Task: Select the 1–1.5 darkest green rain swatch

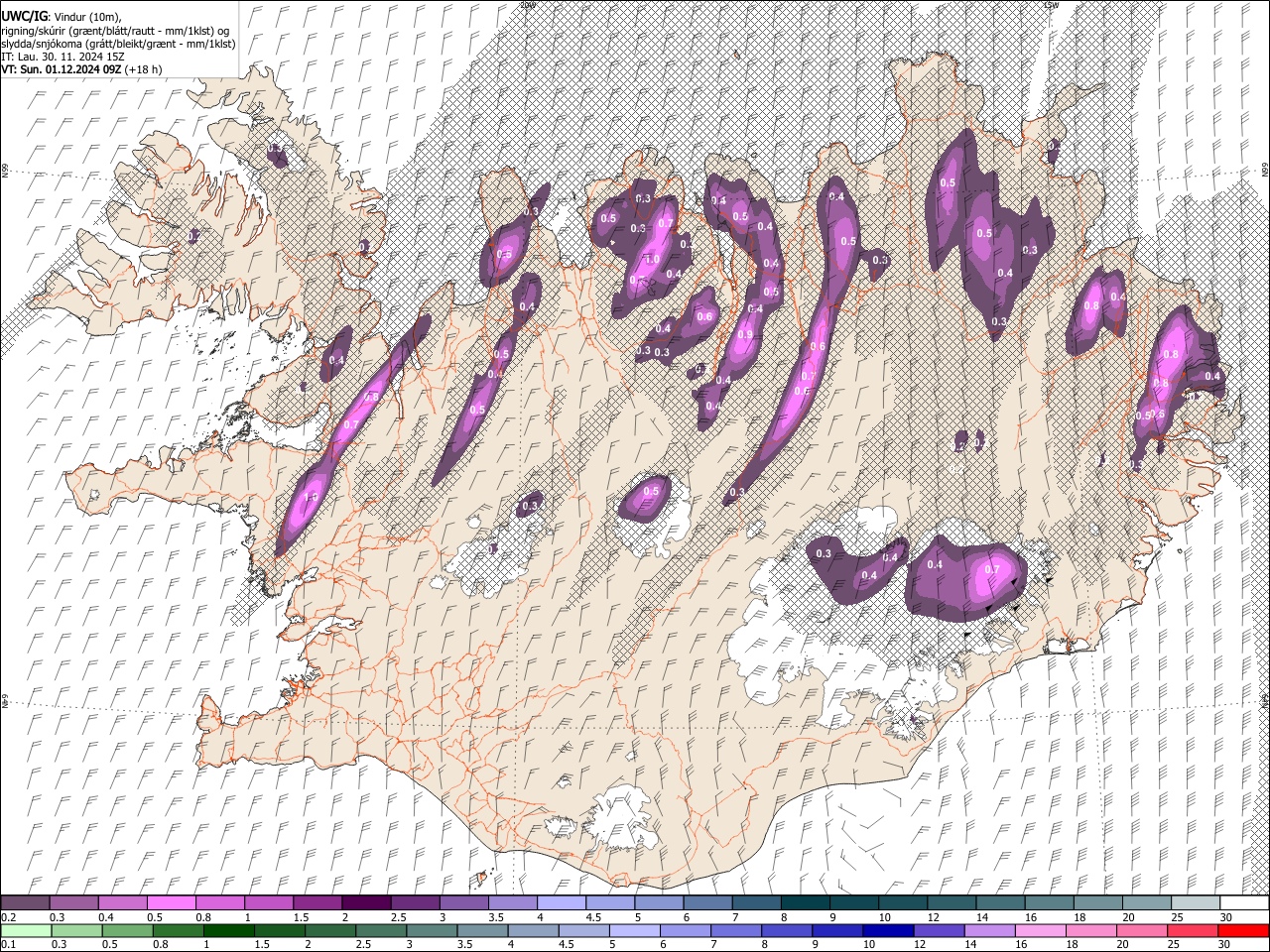Action: tap(228, 931)
